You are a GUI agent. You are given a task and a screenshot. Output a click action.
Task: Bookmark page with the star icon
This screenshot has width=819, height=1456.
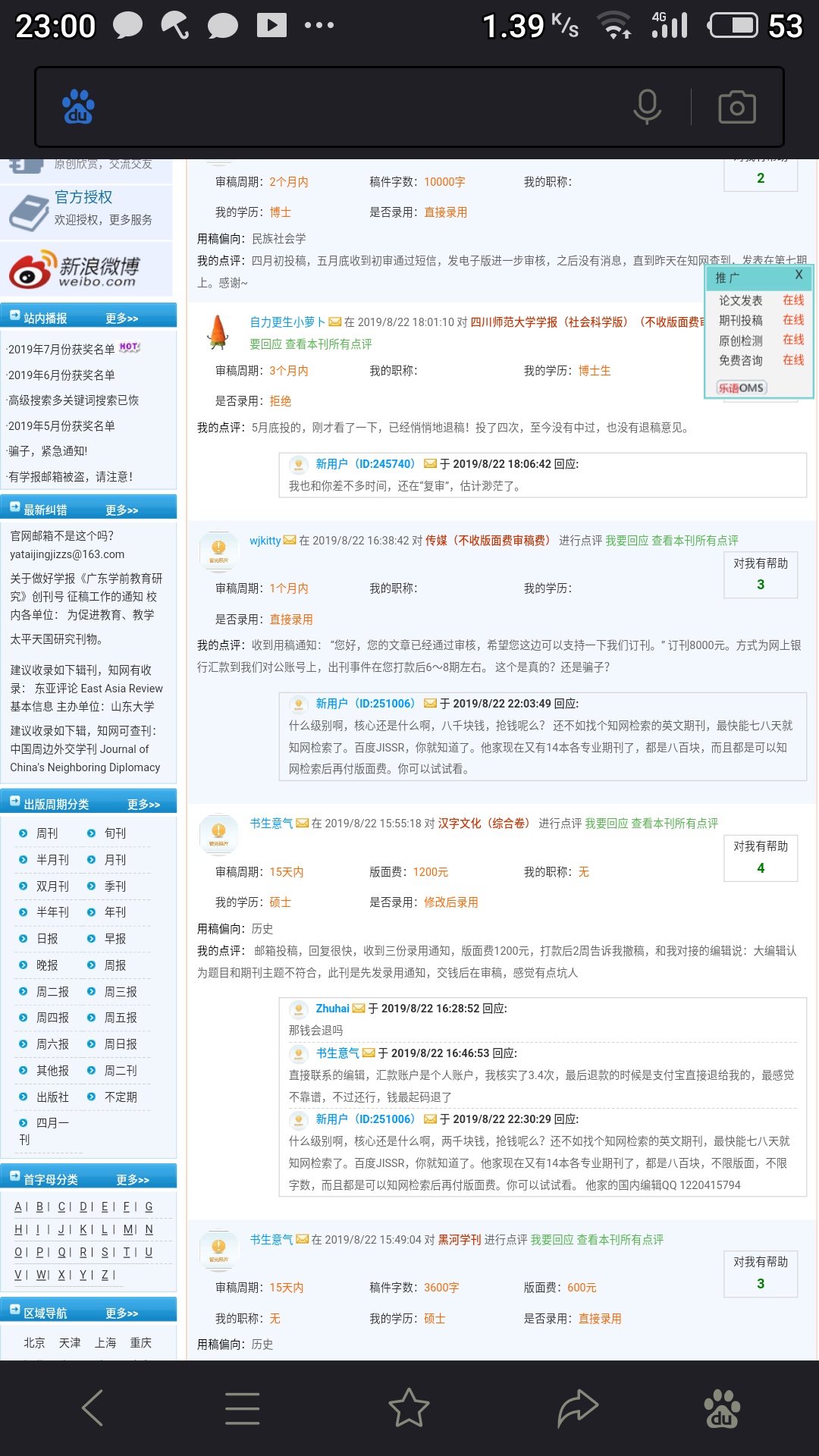(409, 1408)
